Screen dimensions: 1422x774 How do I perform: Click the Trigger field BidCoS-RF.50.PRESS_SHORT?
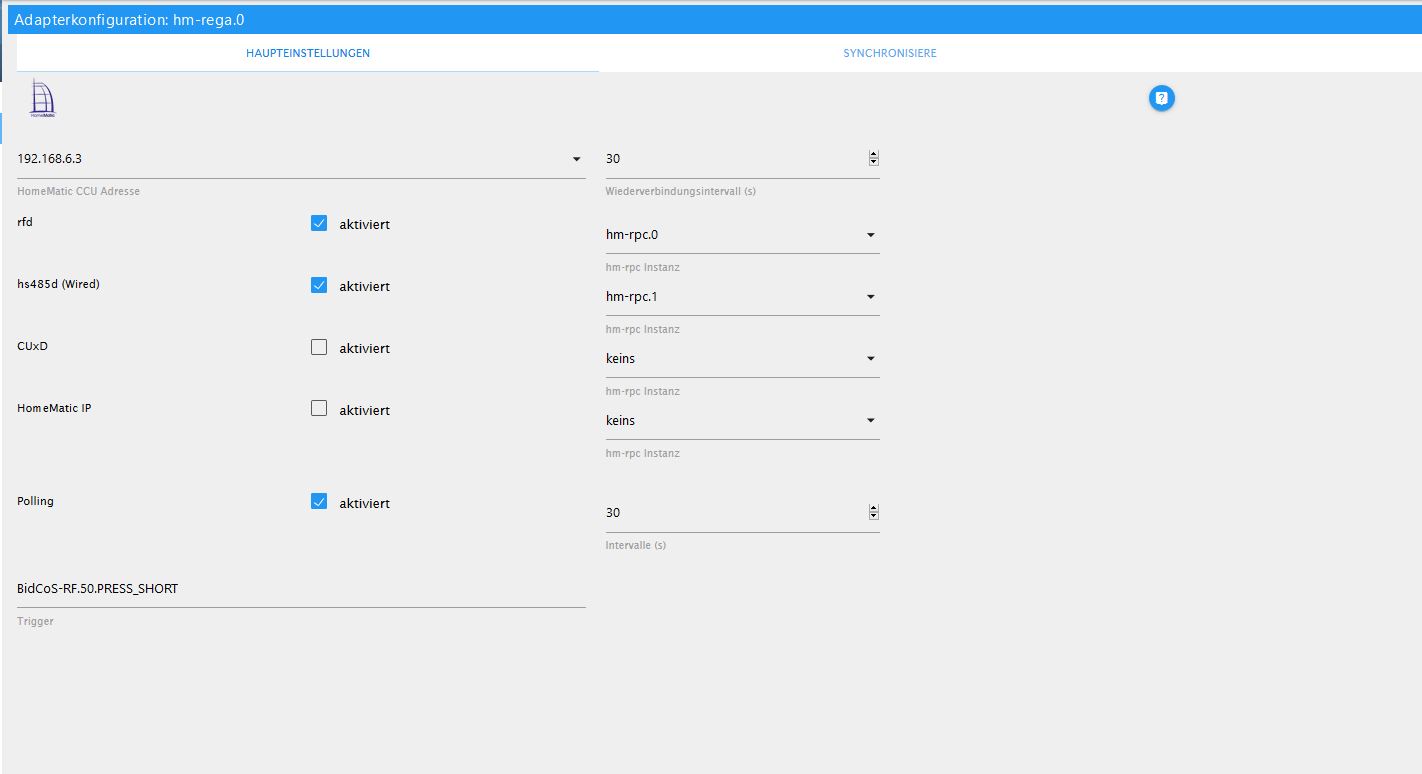pyautogui.click(x=301, y=589)
